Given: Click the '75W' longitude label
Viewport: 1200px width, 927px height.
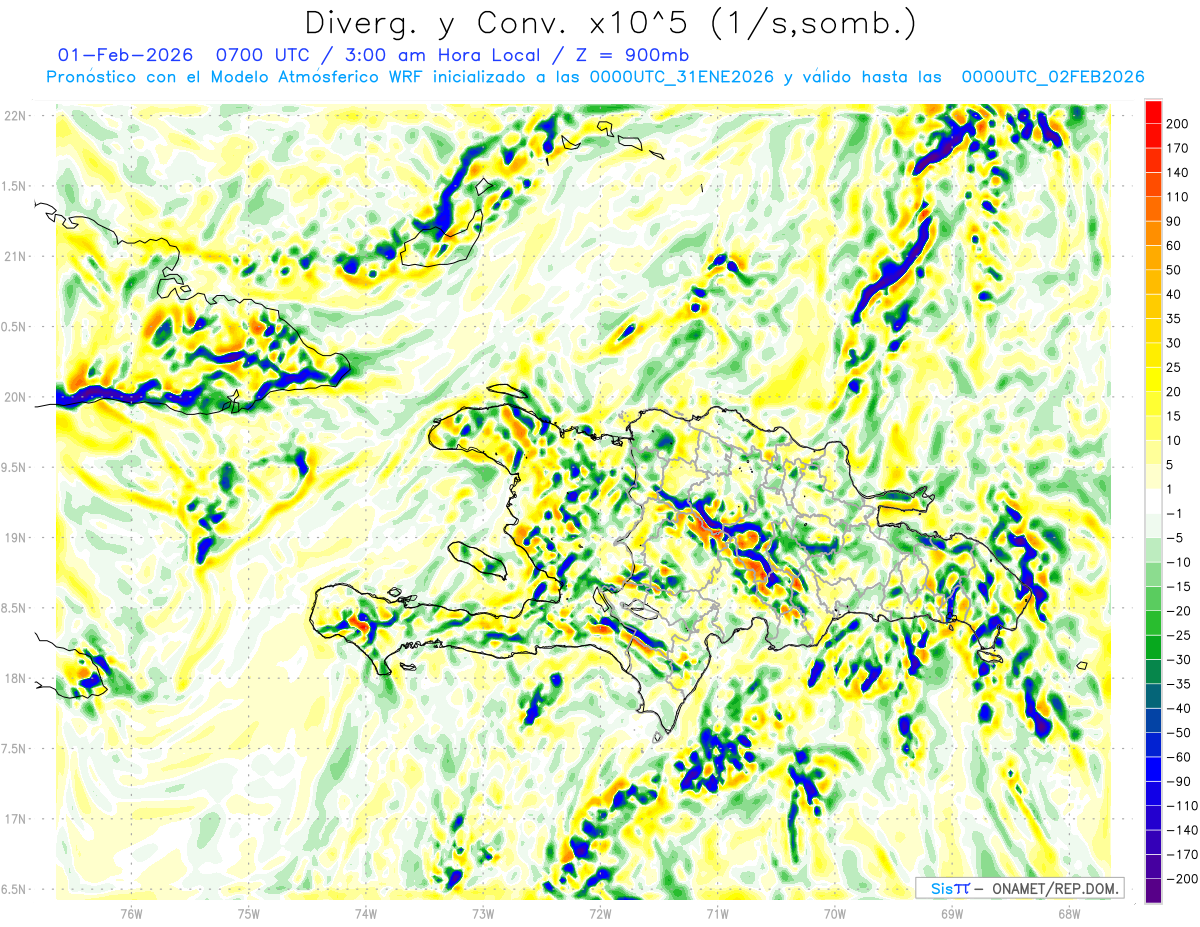Looking at the screenshot, I should (x=248, y=913).
